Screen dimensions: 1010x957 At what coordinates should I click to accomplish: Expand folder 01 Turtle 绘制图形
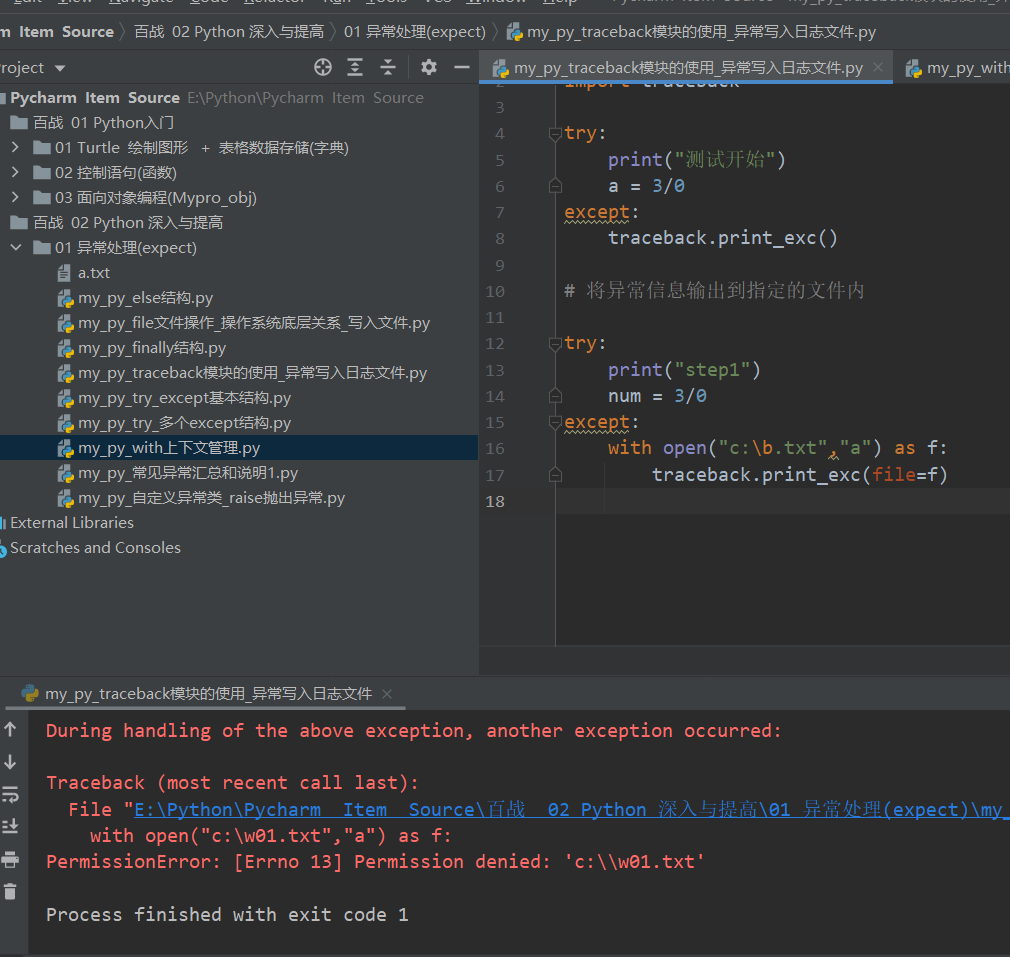[15, 147]
